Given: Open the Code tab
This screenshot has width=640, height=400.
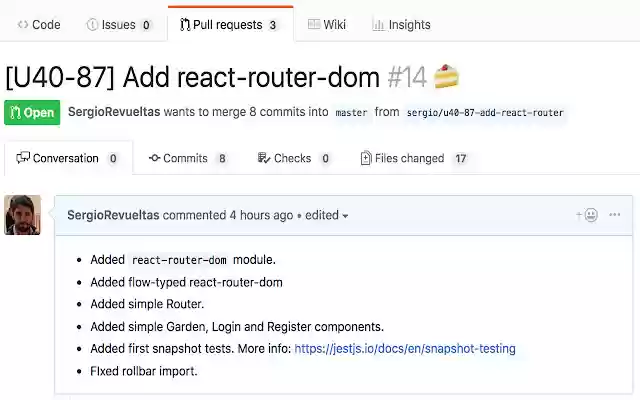Looking at the screenshot, I should (39, 25).
